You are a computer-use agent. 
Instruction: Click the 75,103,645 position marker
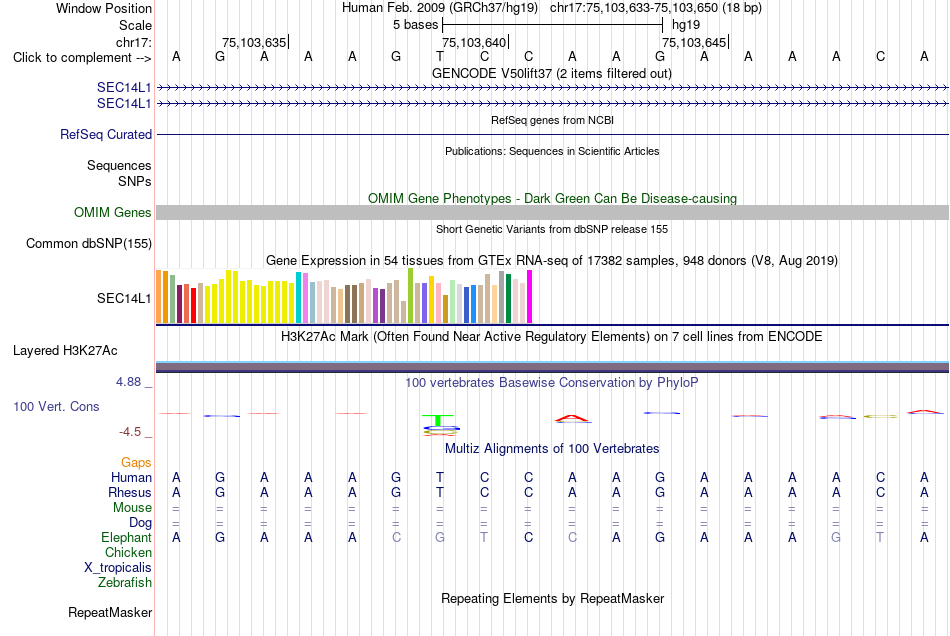(x=694, y=42)
